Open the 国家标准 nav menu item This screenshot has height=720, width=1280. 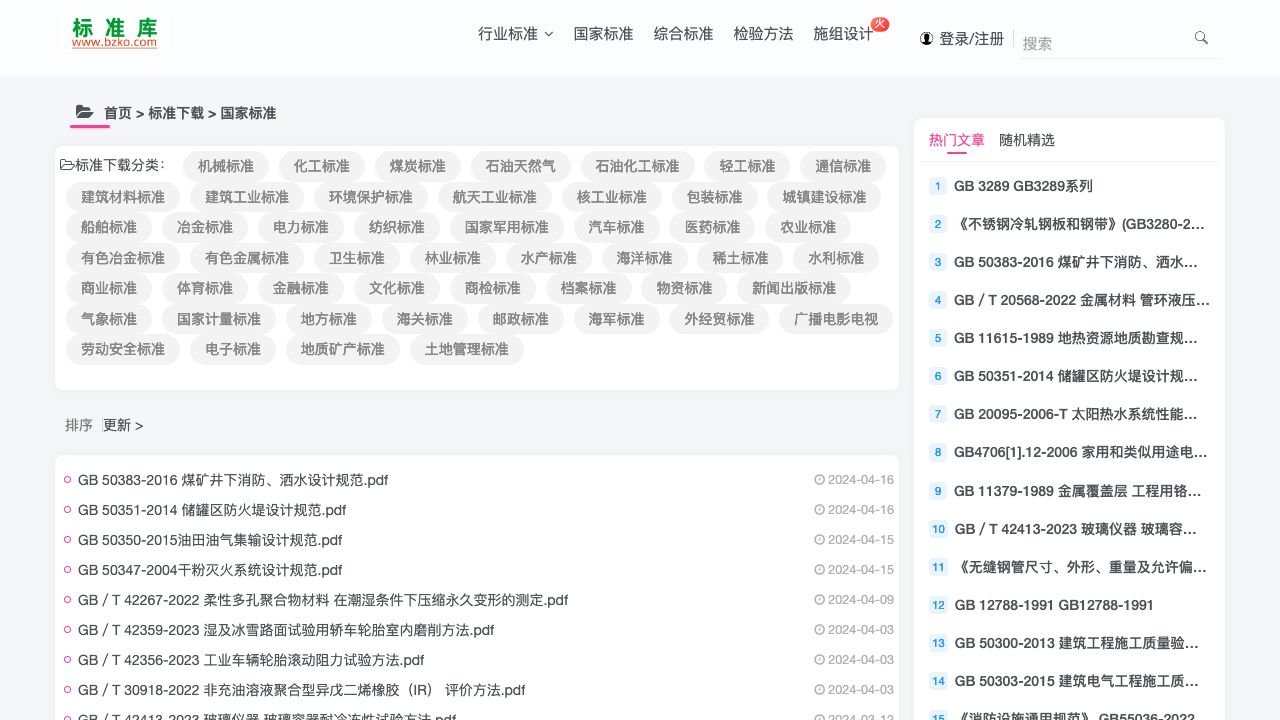(603, 34)
